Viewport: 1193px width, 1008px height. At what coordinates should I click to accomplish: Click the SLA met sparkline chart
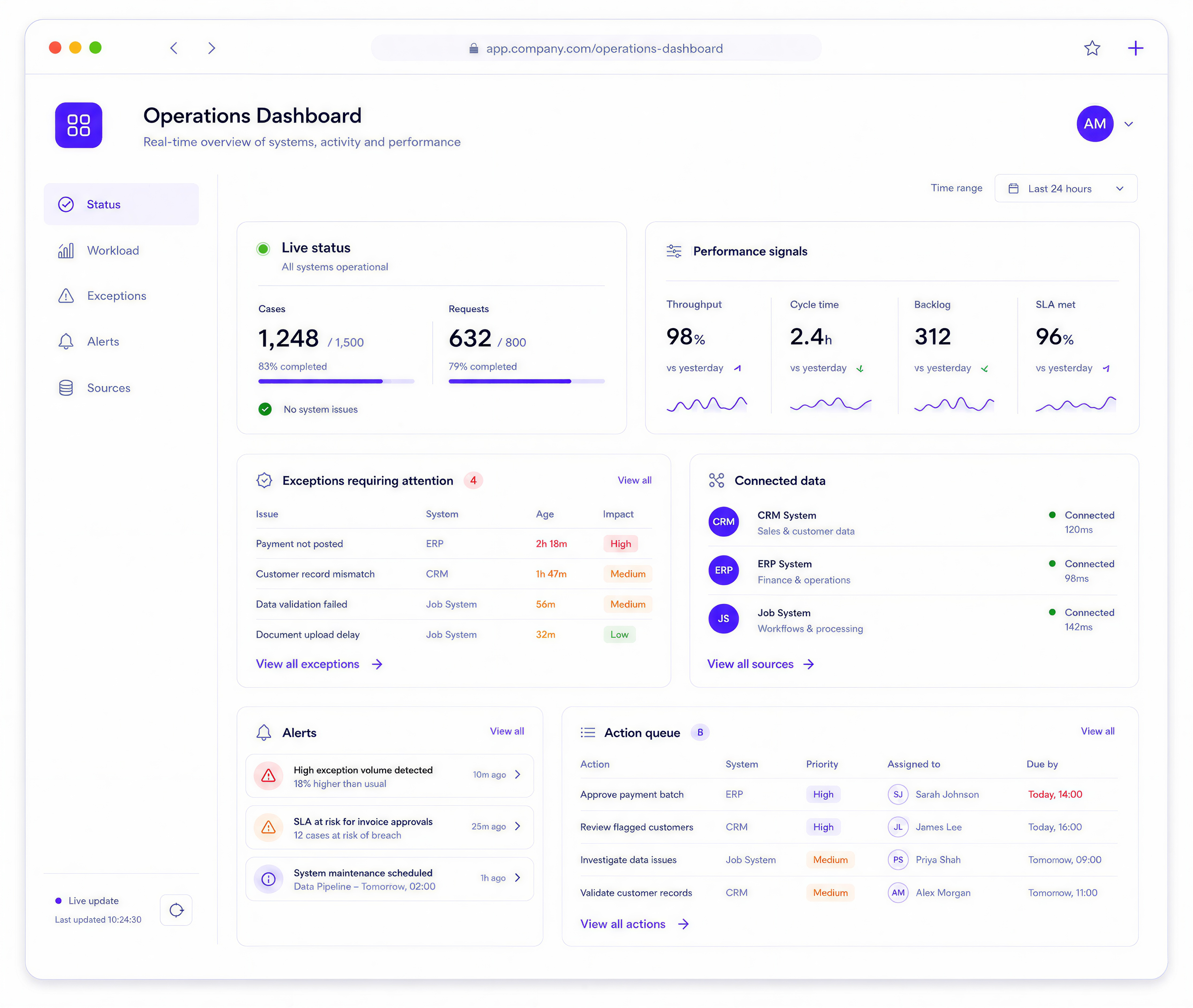[x=1076, y=403]
